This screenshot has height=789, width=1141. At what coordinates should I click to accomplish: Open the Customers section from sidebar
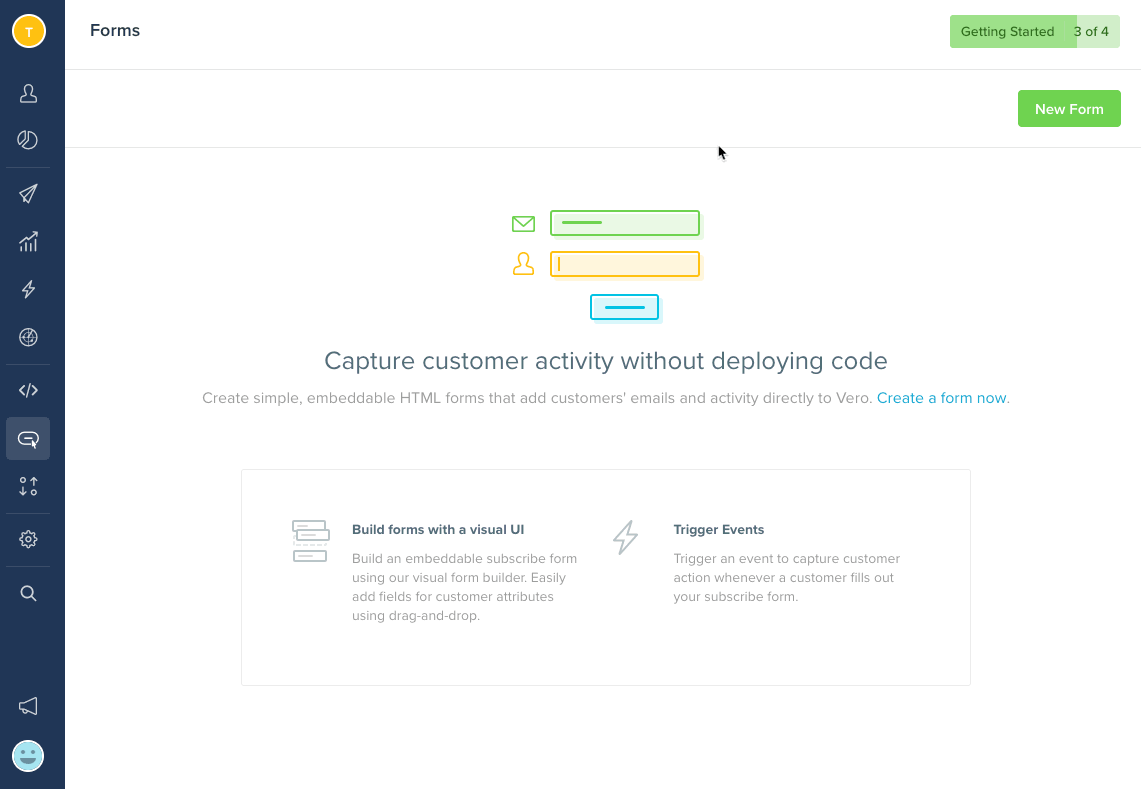pyautogui.click(x=28, y=92)
